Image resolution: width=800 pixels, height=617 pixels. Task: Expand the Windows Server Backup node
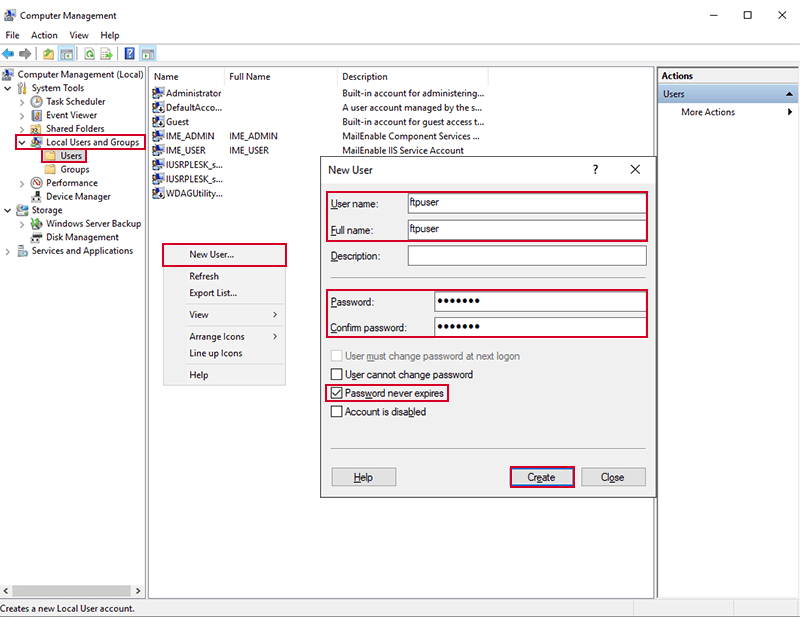pos(22,224)
